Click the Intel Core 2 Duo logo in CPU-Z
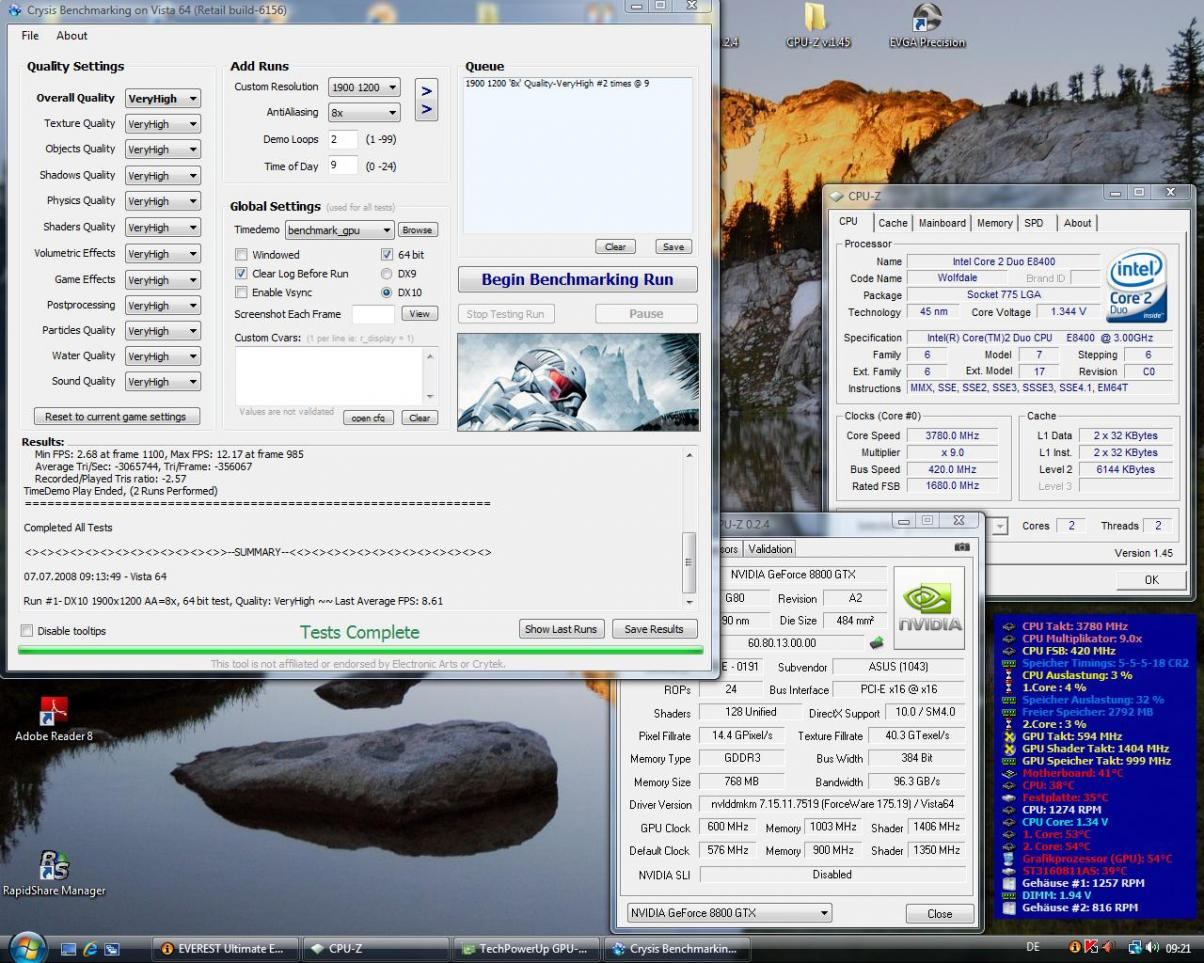1204x963 pixels. tap(1137, 288)
